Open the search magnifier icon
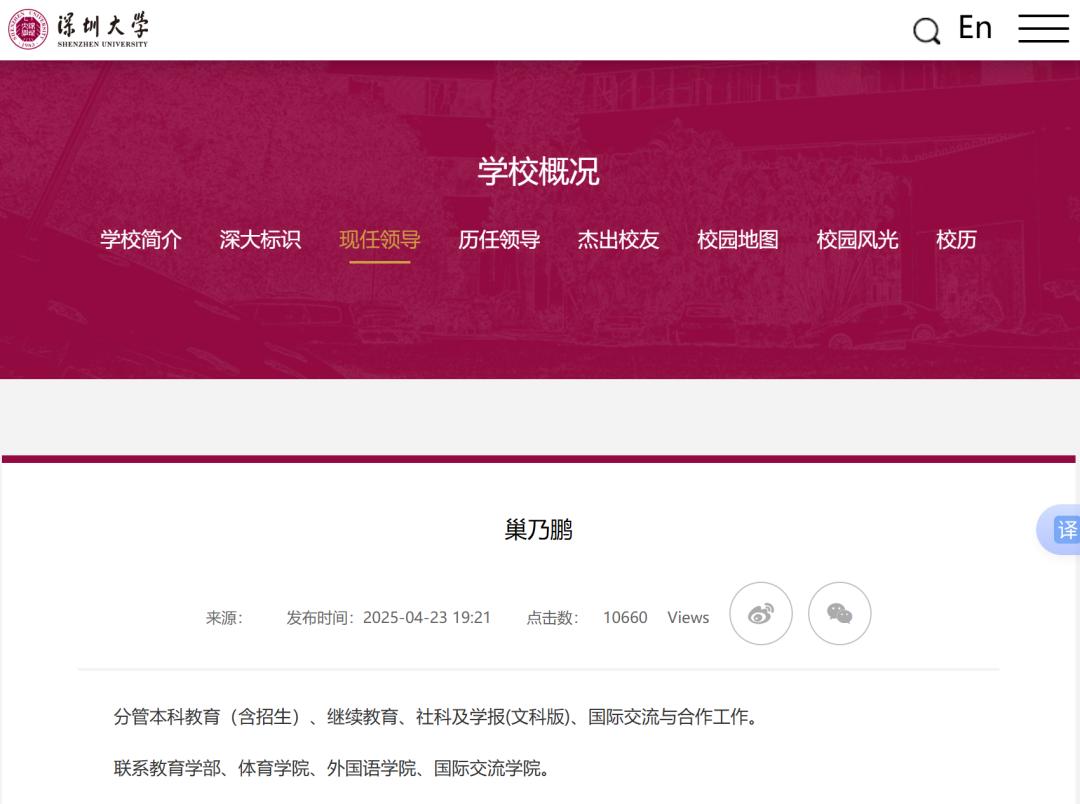 pyautogui.click(x=926, y=31)
